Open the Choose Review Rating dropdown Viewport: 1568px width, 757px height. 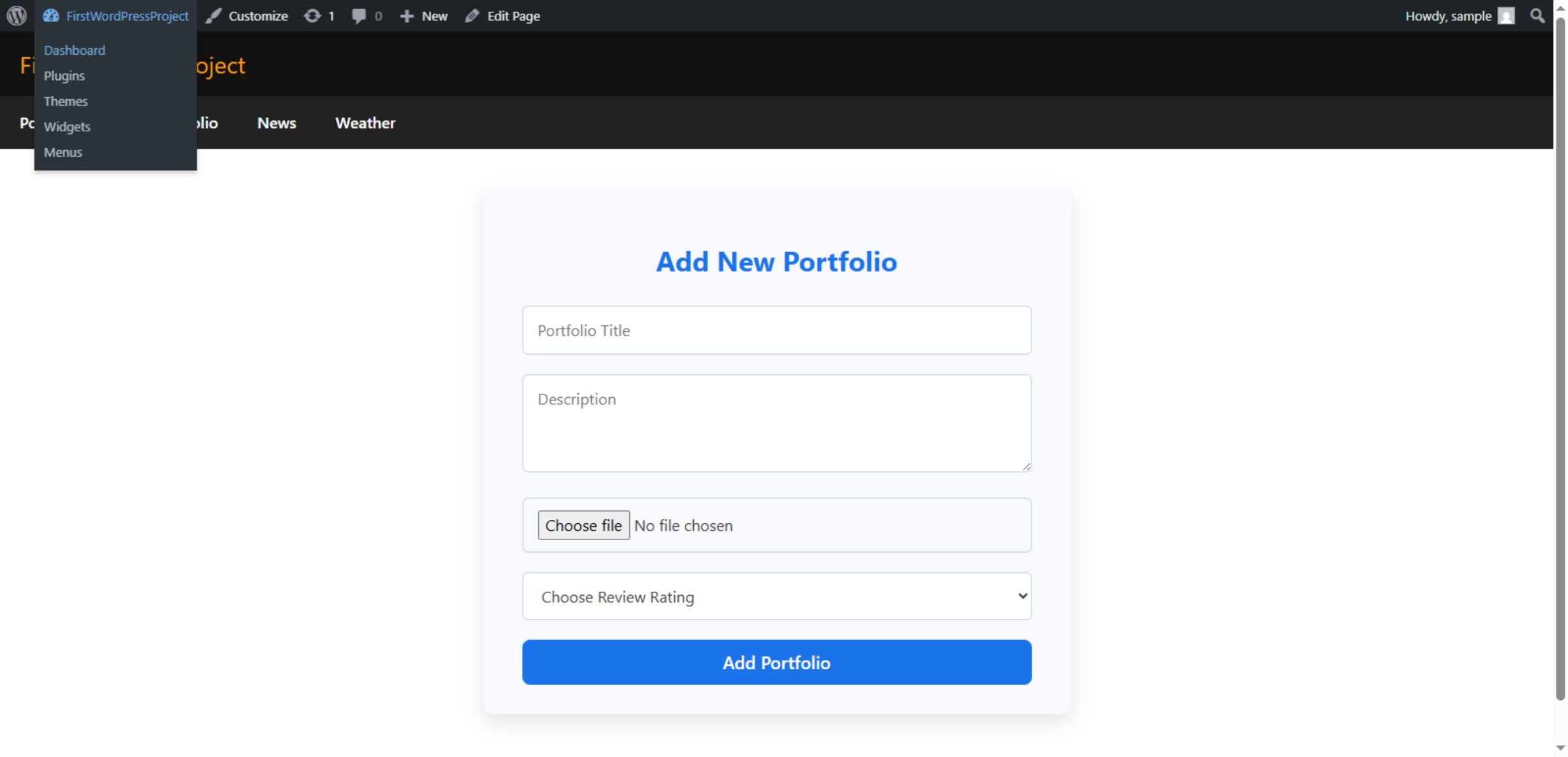click(x=776, y=596)
